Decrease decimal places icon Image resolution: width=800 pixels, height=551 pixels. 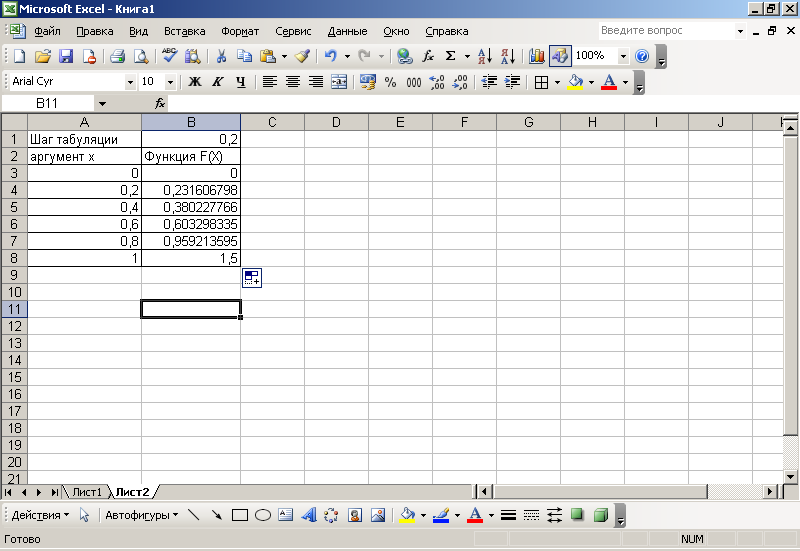(x=460, y=82)
